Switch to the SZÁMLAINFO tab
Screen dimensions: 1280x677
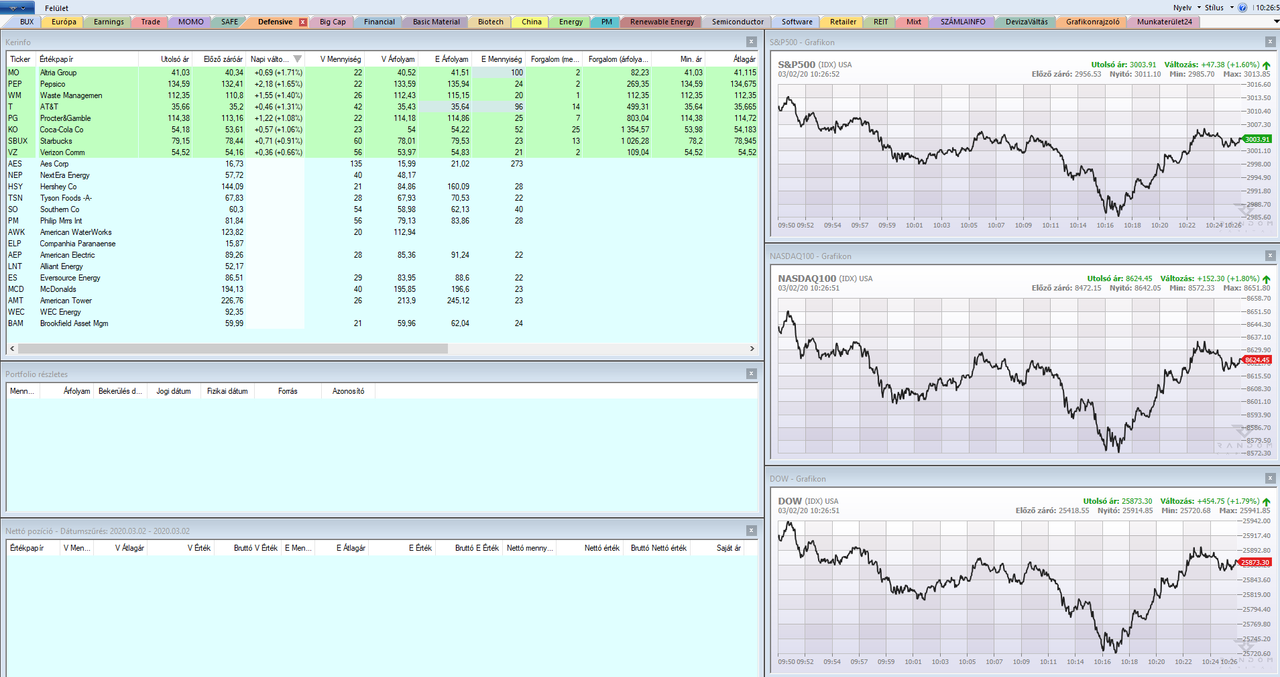click(964, 21)
